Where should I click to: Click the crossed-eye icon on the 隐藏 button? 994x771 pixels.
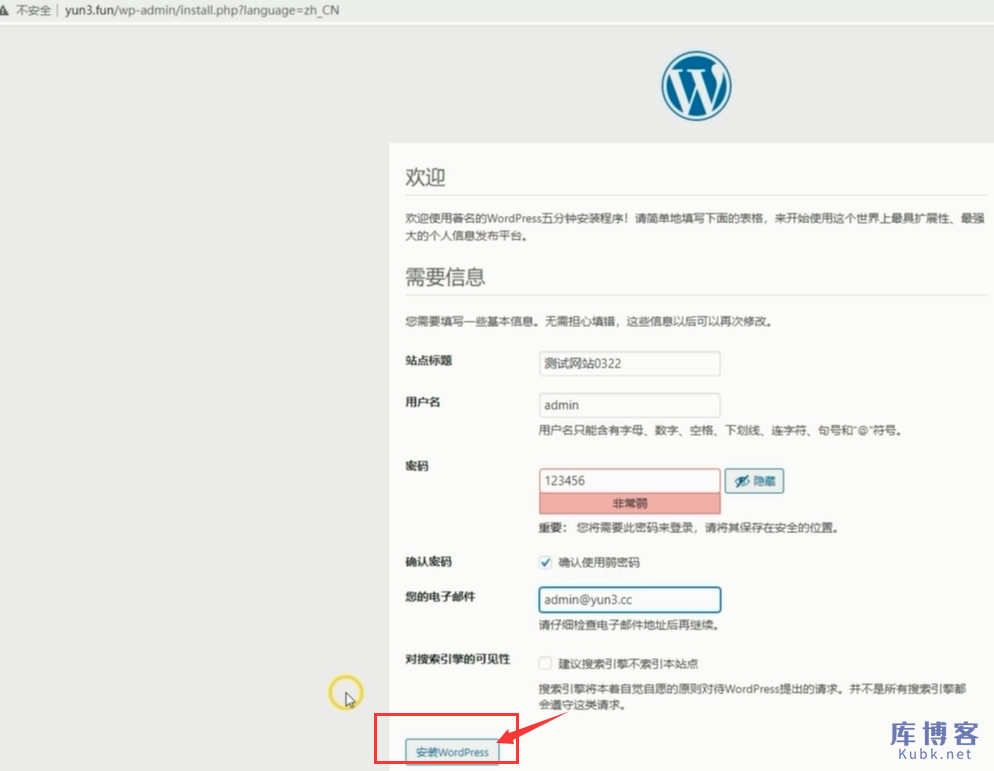[742, 481]
